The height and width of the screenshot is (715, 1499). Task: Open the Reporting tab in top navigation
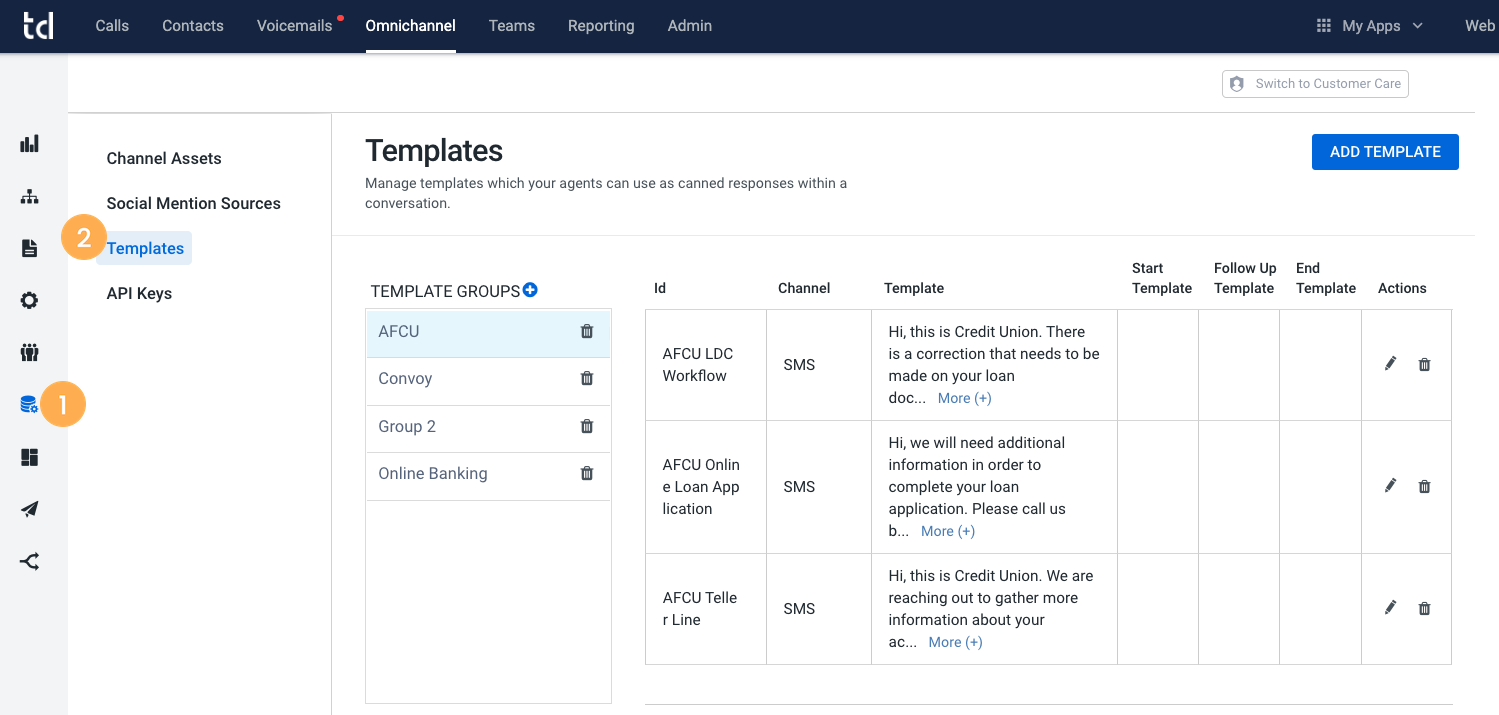click(601, 26)
